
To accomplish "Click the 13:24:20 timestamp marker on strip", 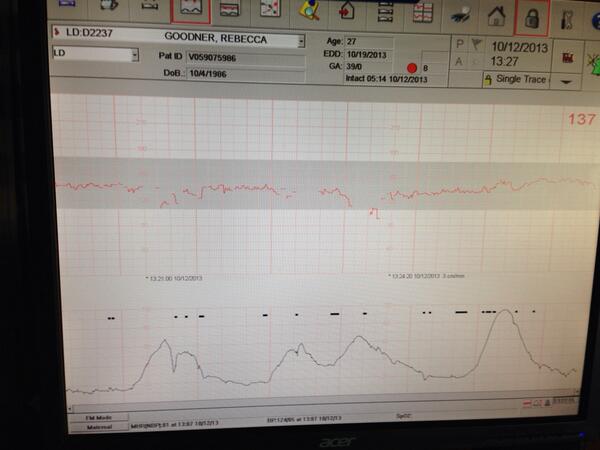I will [426, 276].
